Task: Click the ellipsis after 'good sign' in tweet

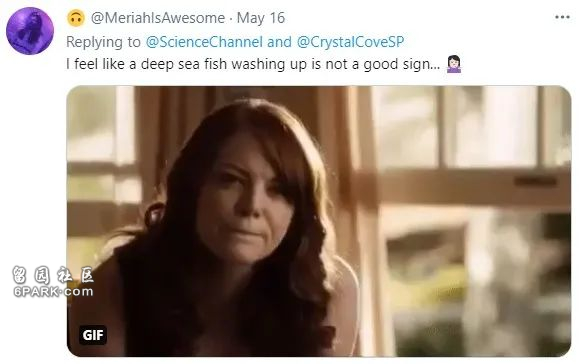Action: click(435, 68)
